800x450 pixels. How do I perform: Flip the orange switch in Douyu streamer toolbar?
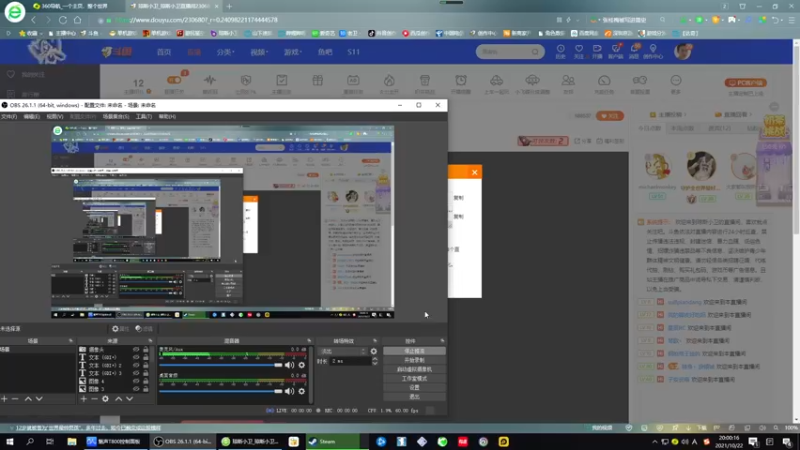point(174,80)
